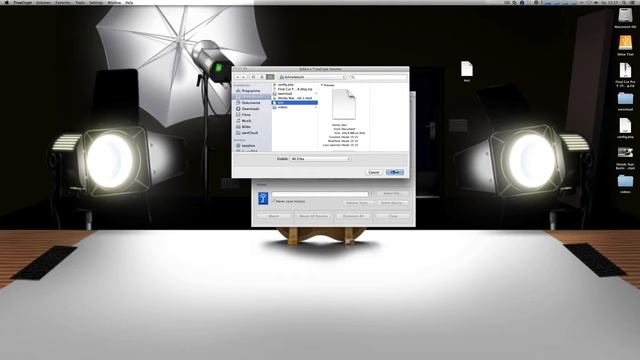Open the TrueCrypt application menu
This screenshot has width=640, height=360.
[22, 2]
